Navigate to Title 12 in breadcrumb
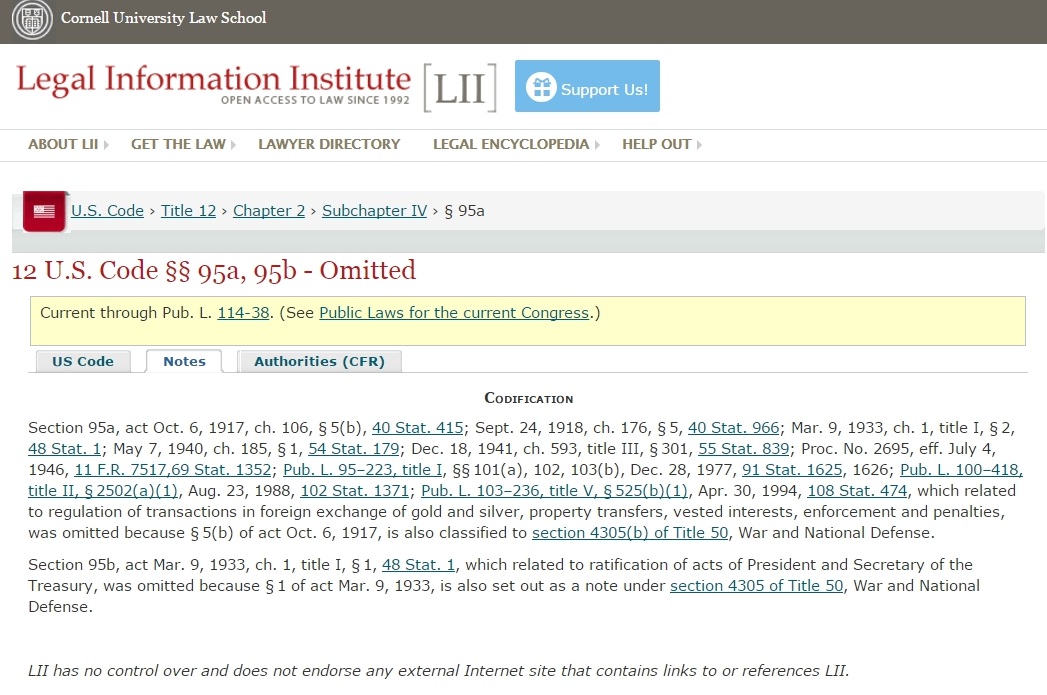Image resolution: width=1047 pixels, height=695 pixels. [188, 210]
